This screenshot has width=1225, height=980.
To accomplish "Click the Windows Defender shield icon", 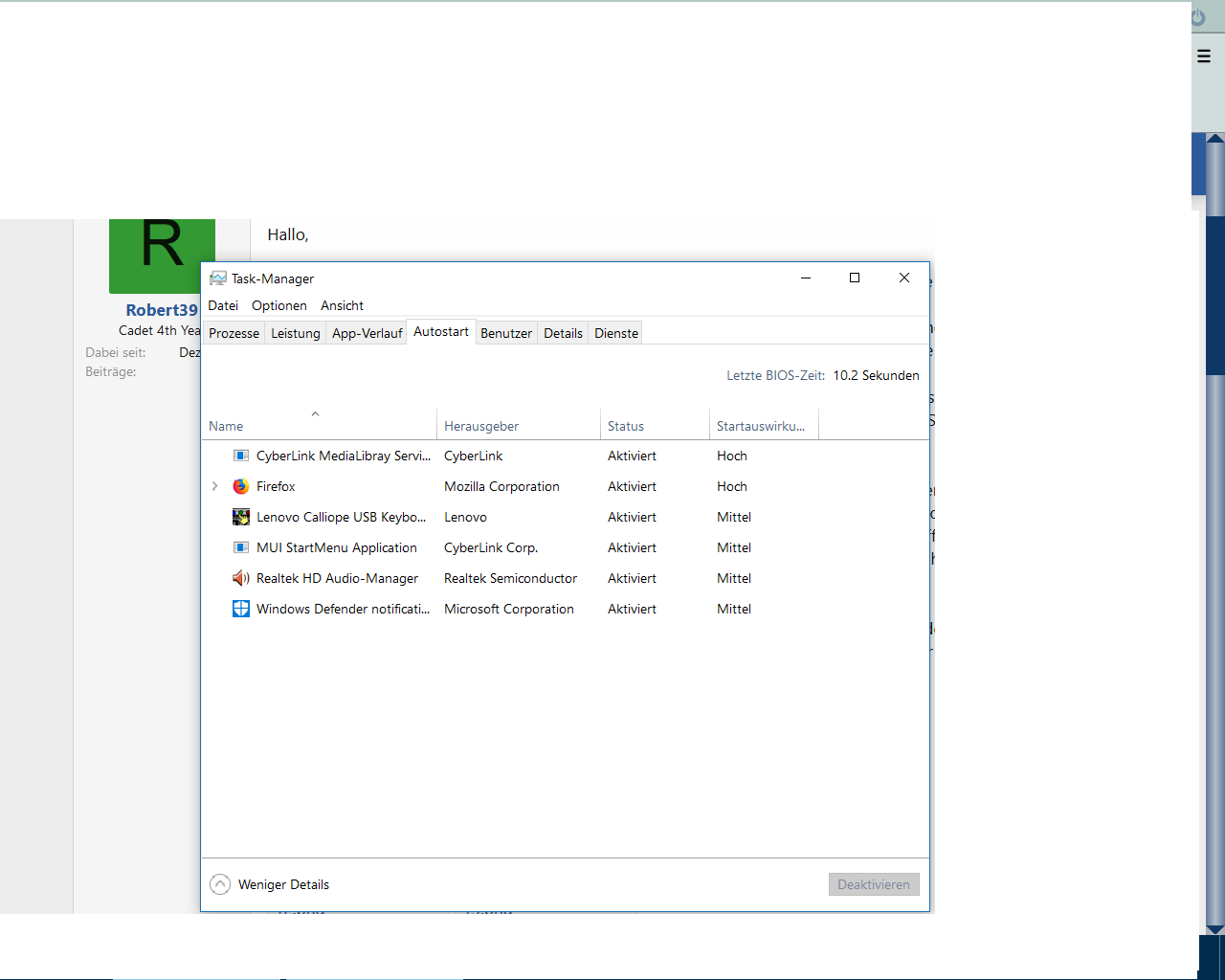I will click(241, 609).
